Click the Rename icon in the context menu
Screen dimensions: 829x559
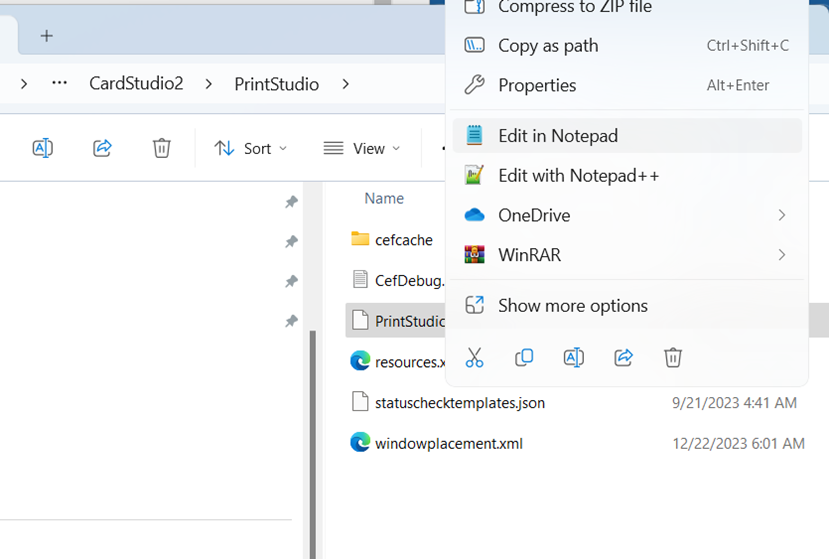574,358
